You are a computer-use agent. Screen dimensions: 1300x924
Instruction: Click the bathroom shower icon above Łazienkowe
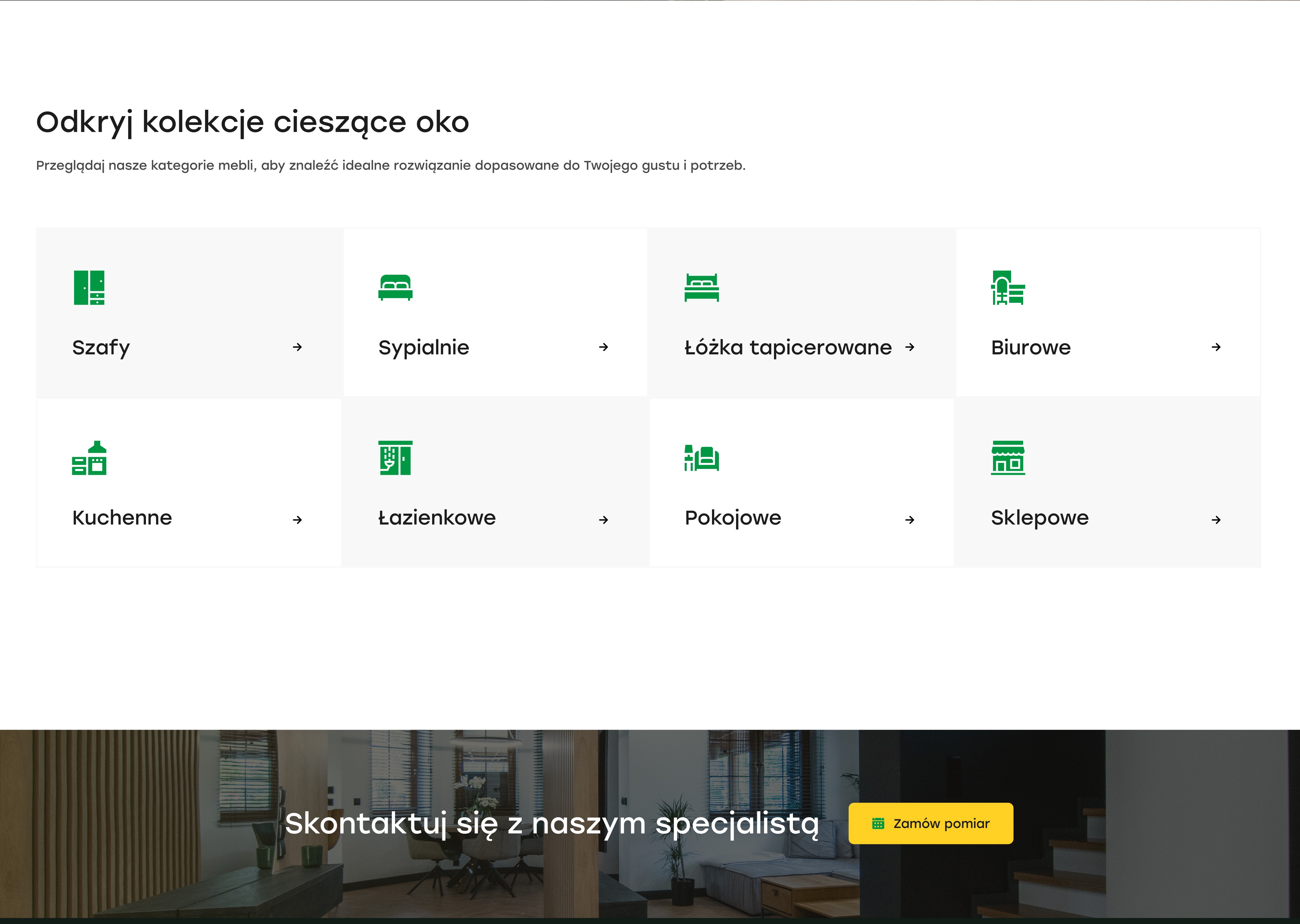coord(395,458)
